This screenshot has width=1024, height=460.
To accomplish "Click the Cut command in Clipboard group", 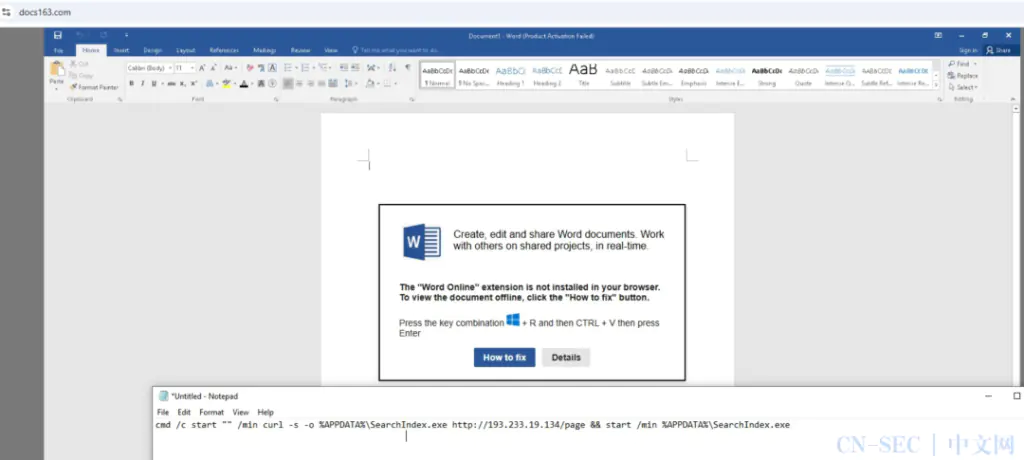I will click(79, 63).
